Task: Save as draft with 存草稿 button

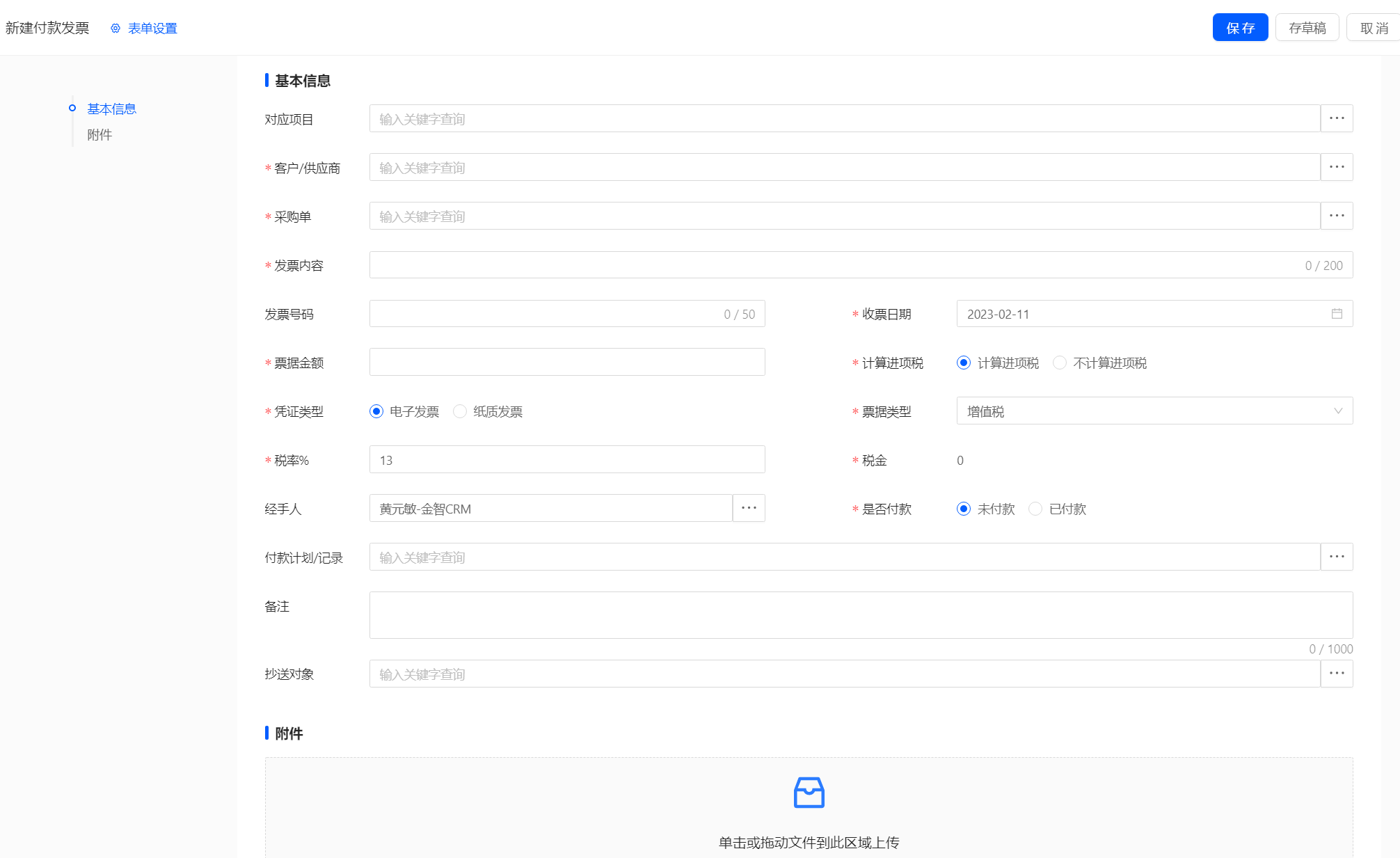Action: pyautogui.click(x=1307, y=28)
